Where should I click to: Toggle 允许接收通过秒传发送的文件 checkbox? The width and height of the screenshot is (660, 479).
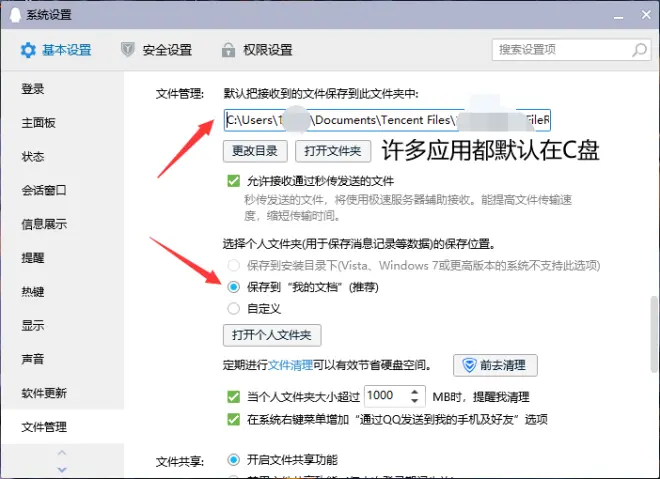click(234, 181)
